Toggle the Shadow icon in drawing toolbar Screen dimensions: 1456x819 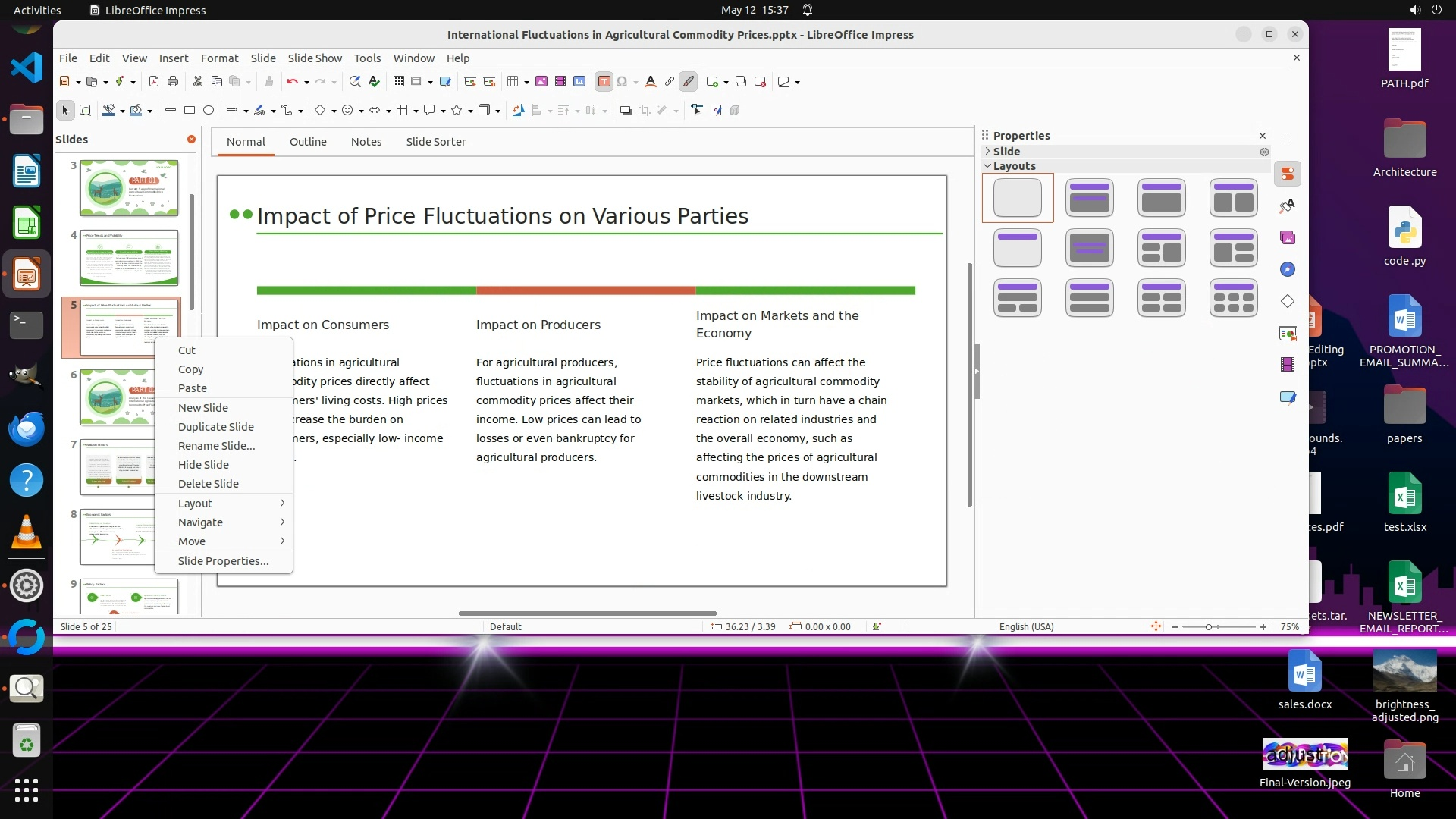(x=626, y=111)
